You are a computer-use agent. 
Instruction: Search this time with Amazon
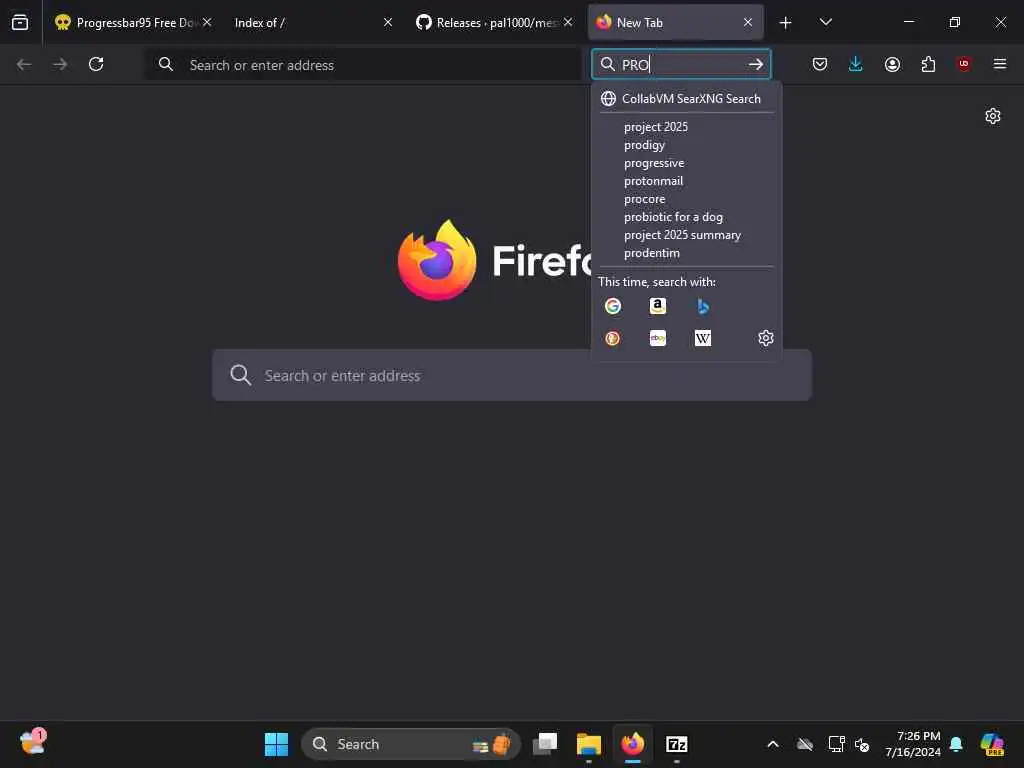(x=658, y=306)
